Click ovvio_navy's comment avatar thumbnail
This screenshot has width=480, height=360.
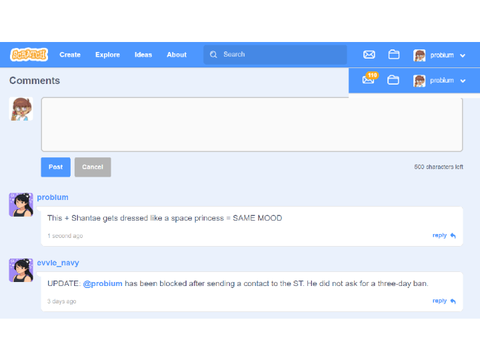[x=21, y=270]
